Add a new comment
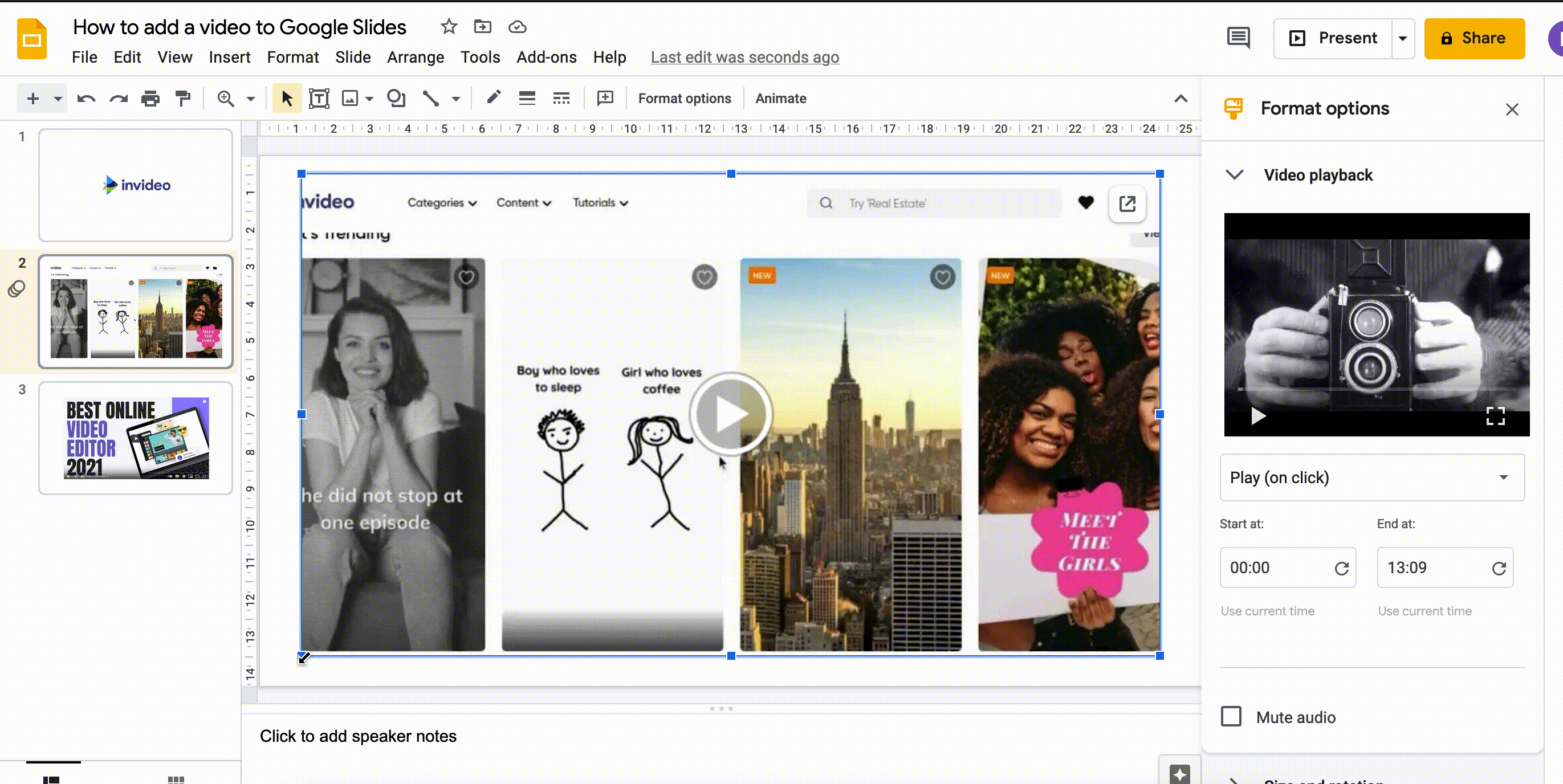 coord(604,98)
